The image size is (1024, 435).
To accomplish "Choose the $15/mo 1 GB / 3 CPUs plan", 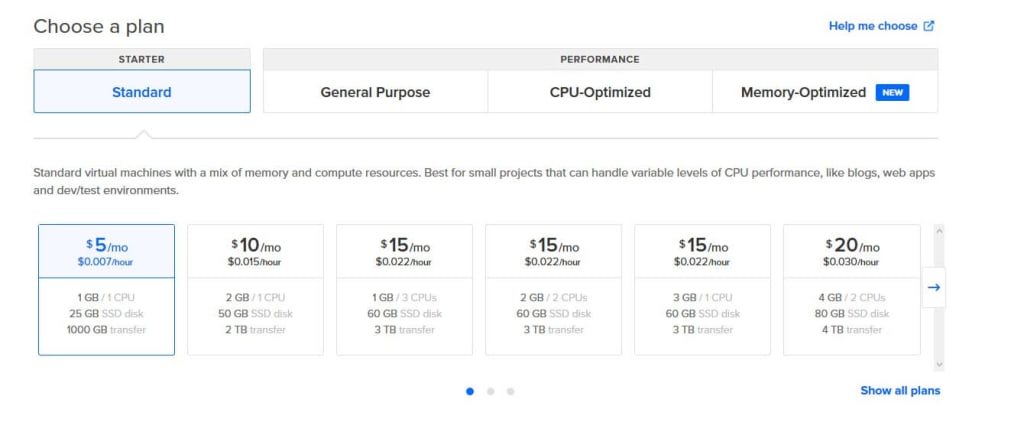I will pos(404,289).
